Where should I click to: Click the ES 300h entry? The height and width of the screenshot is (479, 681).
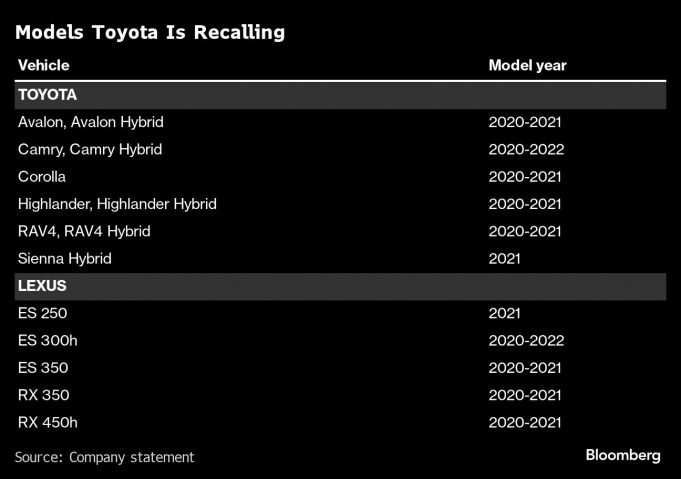coord(47,340)
